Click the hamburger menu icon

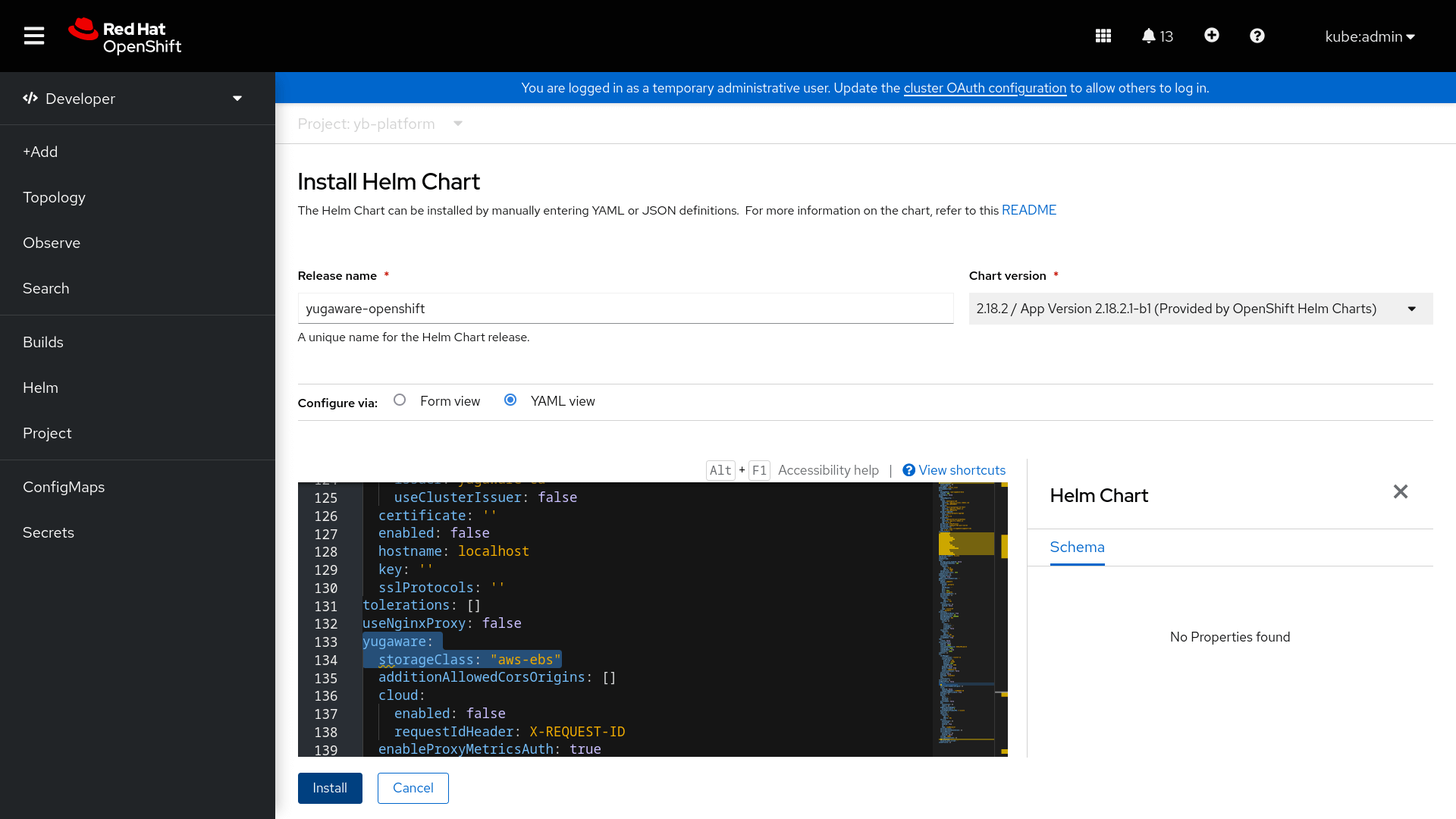pyautogui.click(x=36, y=36)
